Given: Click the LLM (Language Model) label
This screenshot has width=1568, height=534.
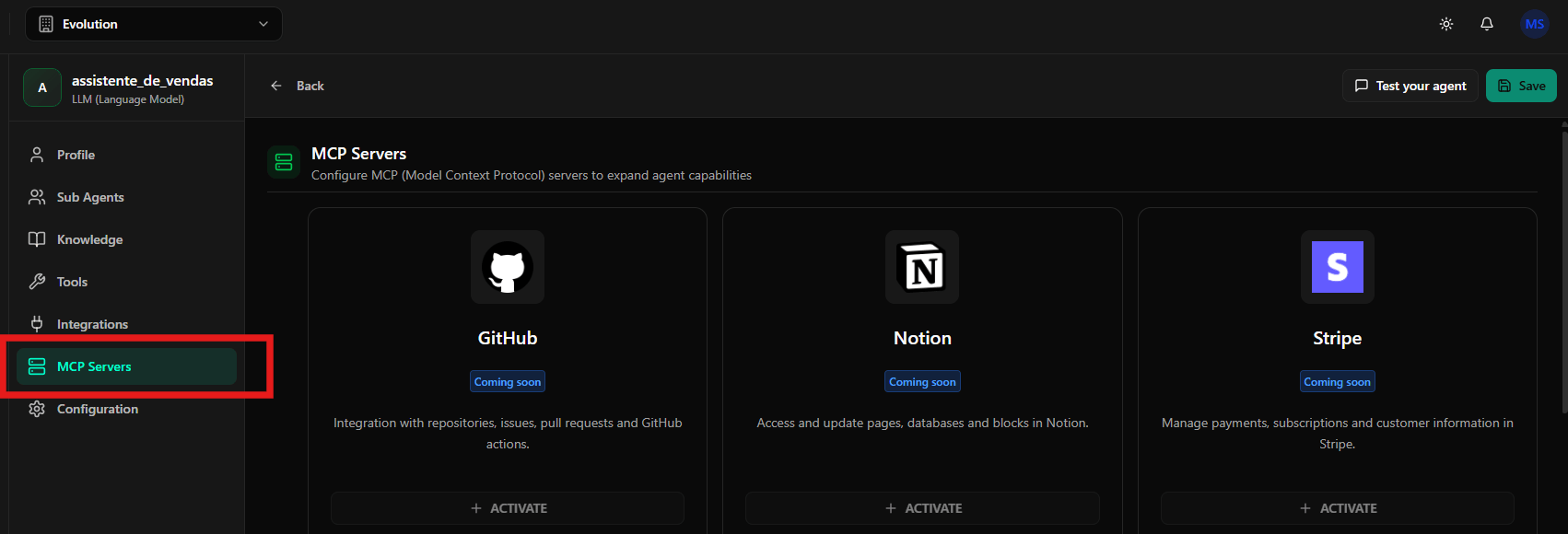Looking at the screenshot, I should pos(128,99).
